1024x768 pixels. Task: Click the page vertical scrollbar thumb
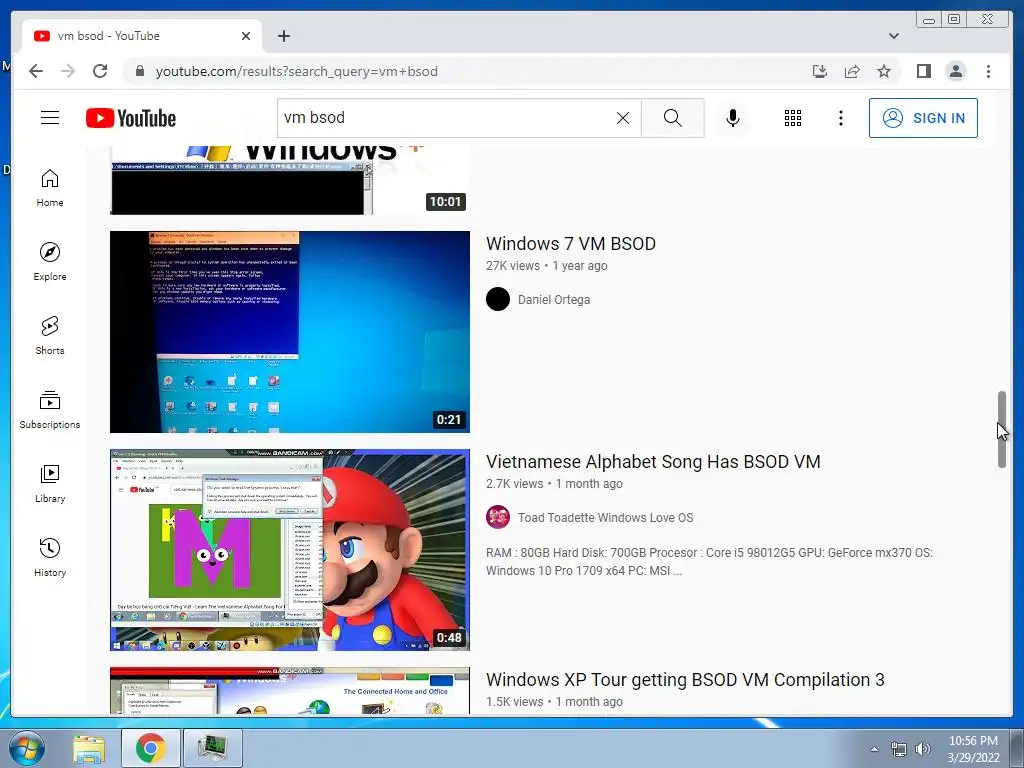pos(1002,429)
